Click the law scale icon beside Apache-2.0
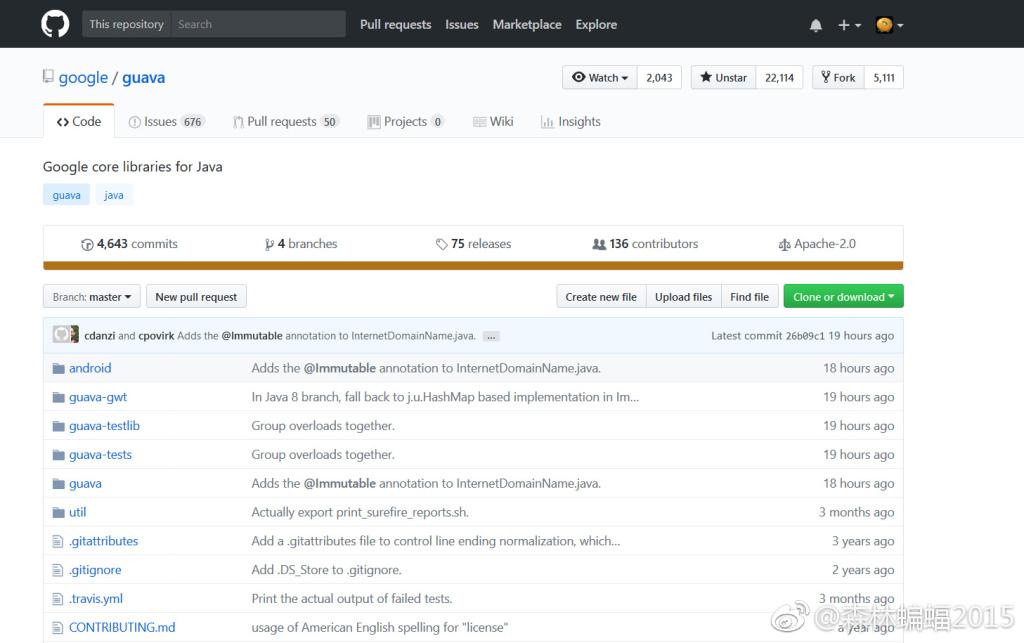1024x643 pixels. [784, 244]
